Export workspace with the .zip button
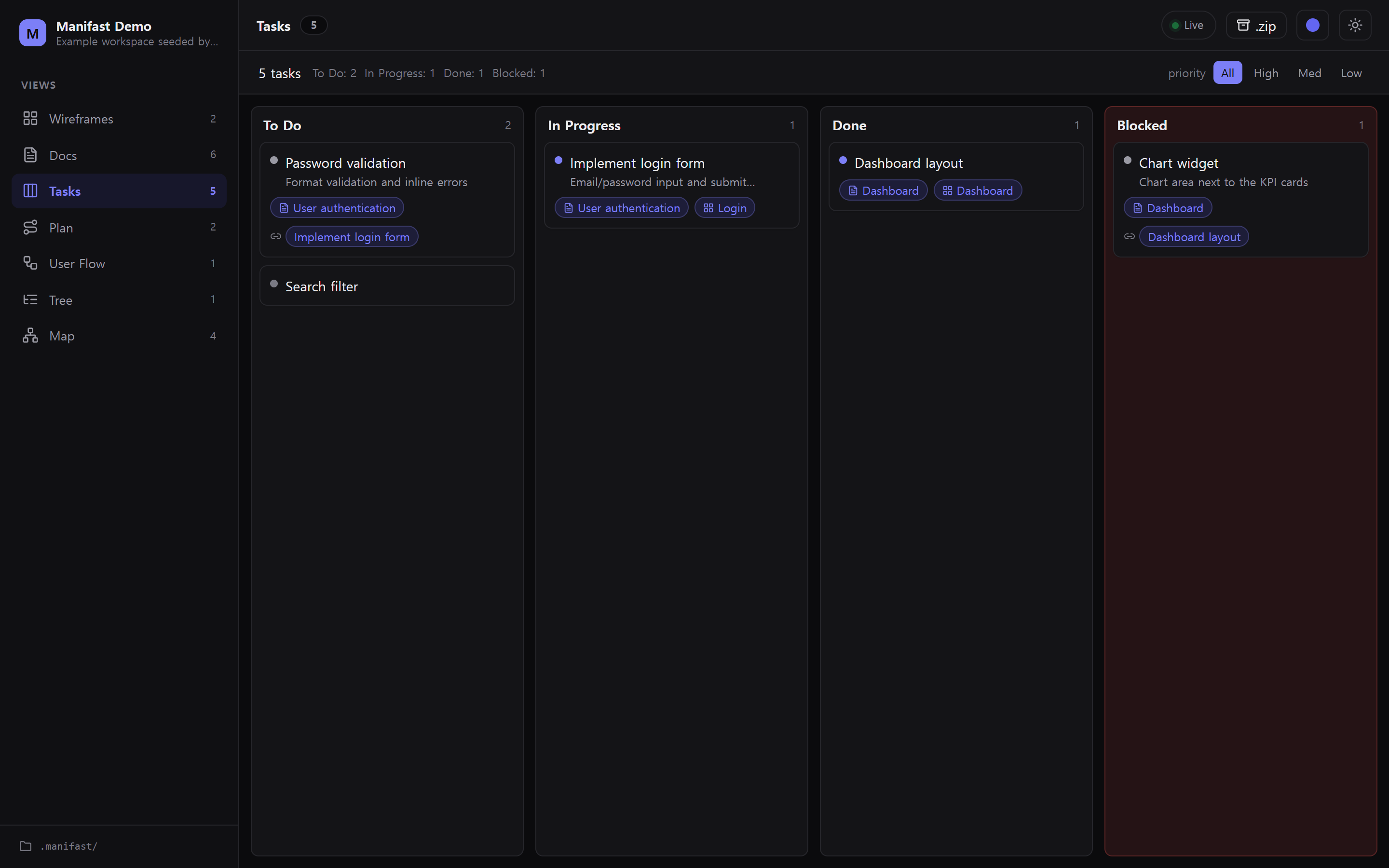1389x868 pixels. click(1256, 25)
